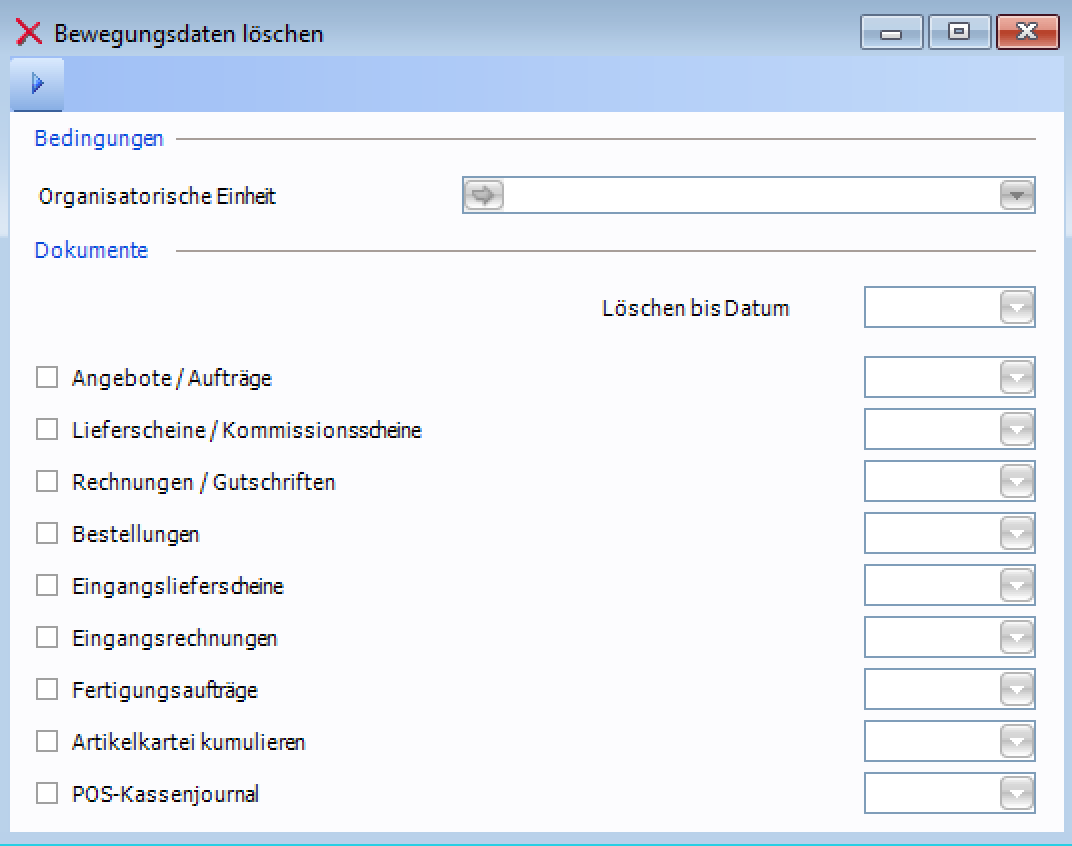Screen dimensions: 1072x846
Task: Expand the Organisatorische Einheit dropdown
Action: [x=1016, y=196]
